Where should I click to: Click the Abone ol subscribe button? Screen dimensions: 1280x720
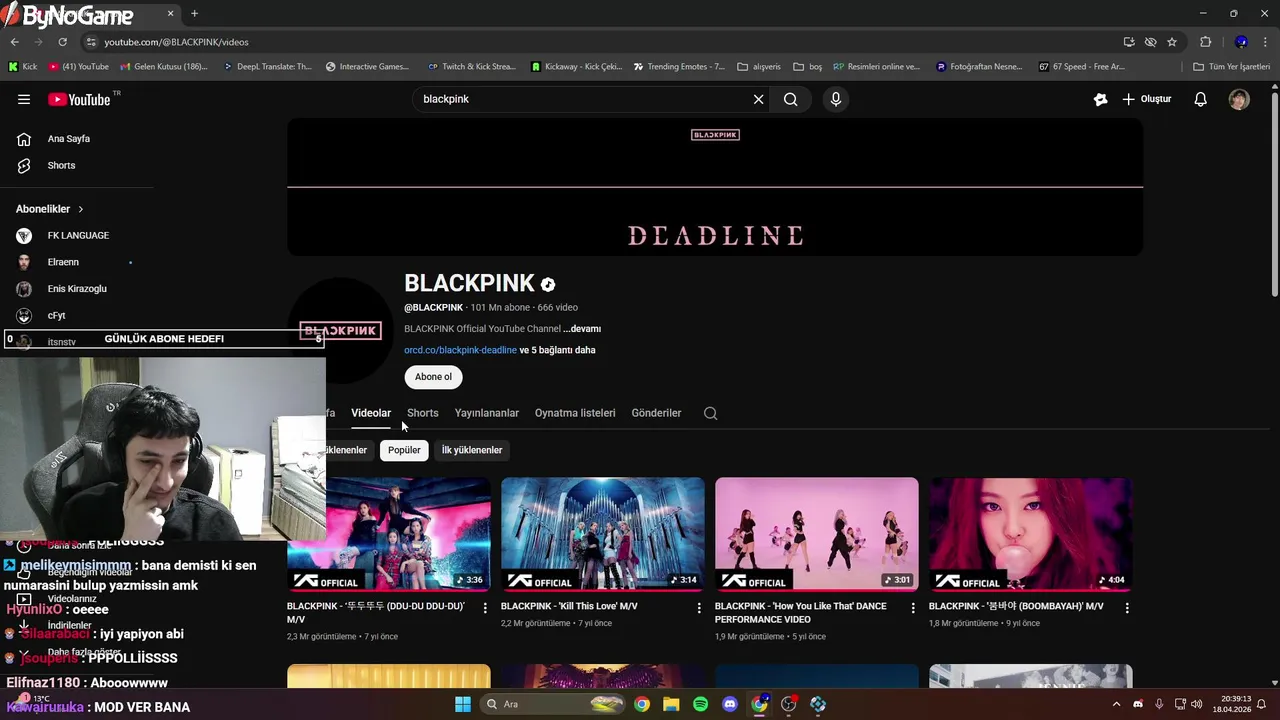433,377
